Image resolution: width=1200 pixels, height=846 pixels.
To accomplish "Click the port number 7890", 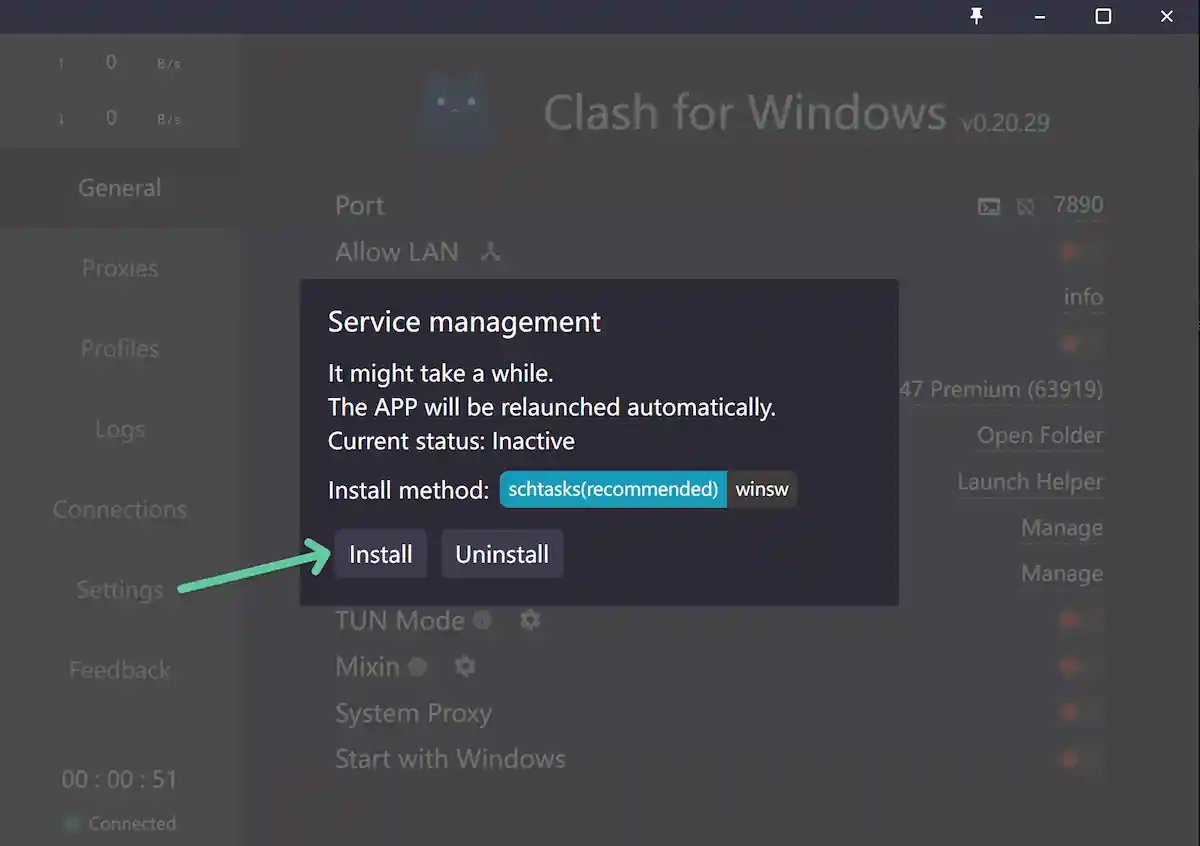I will coord(1078,205).
